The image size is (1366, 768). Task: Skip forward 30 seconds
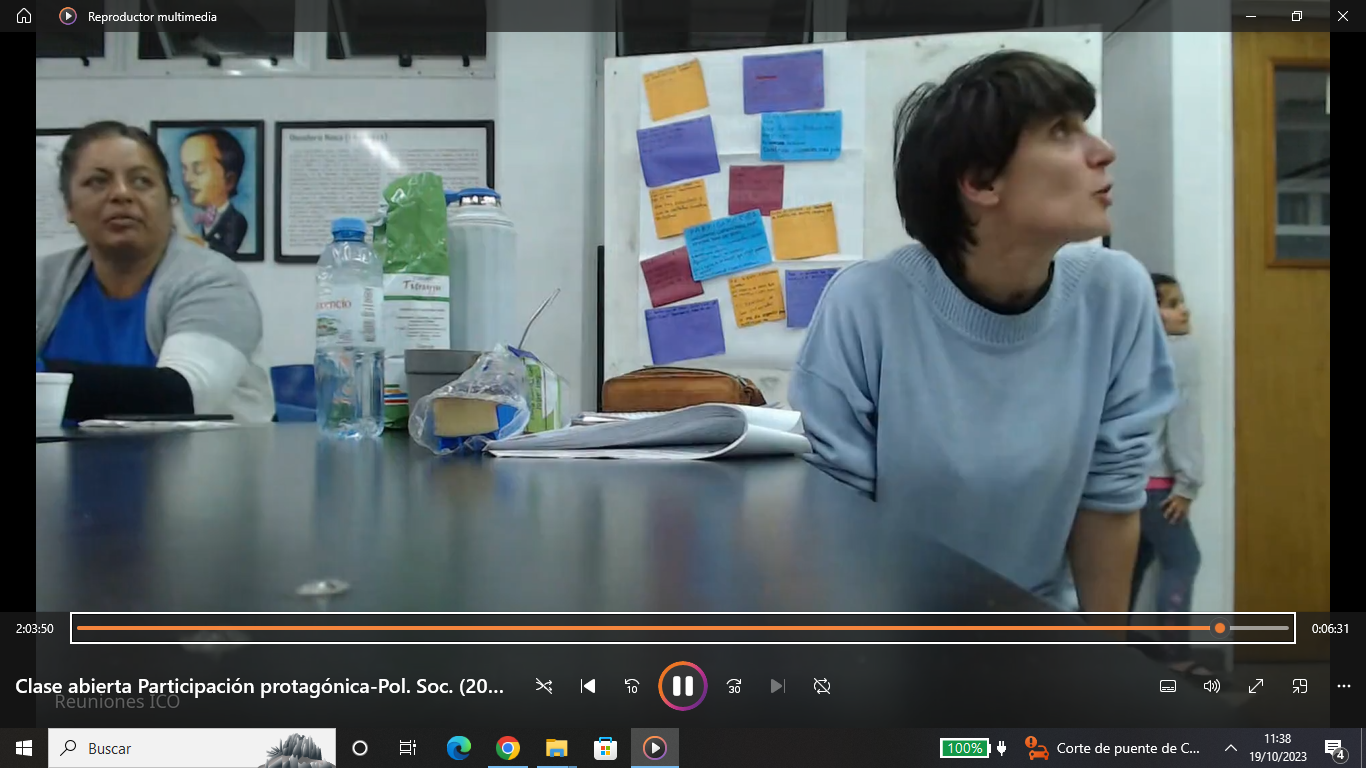(x=734, y=686)
